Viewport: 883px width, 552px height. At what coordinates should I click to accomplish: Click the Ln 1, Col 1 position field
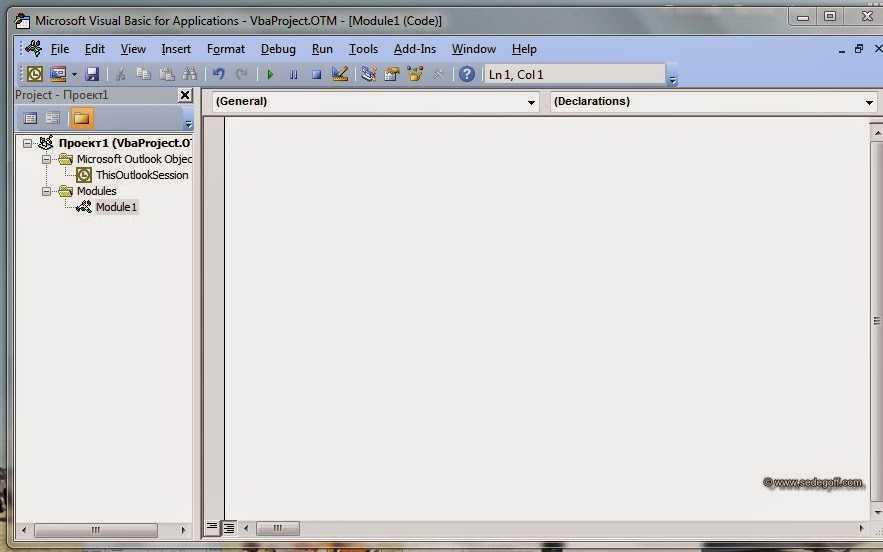574,74
